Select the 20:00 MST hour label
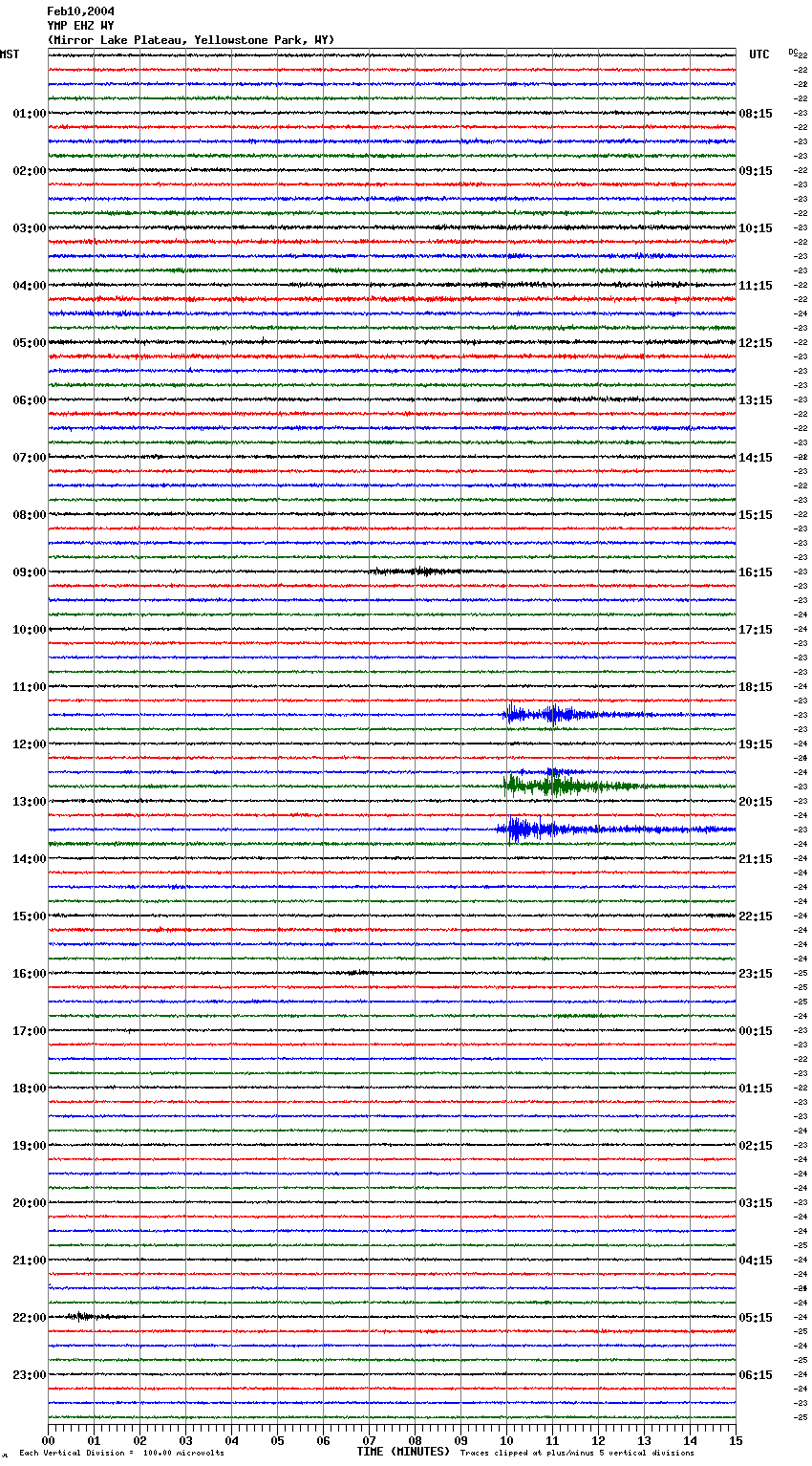The image size is (812, 1466). tap(30, 1203)
